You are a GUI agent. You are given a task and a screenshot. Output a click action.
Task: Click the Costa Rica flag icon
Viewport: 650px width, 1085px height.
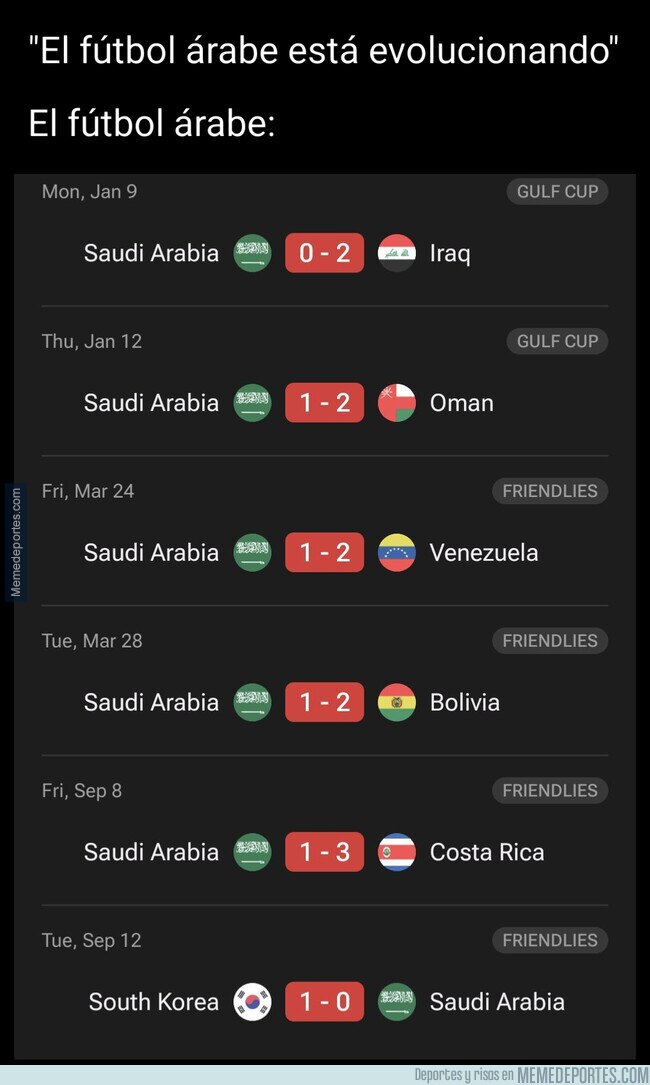click(397, 852)
